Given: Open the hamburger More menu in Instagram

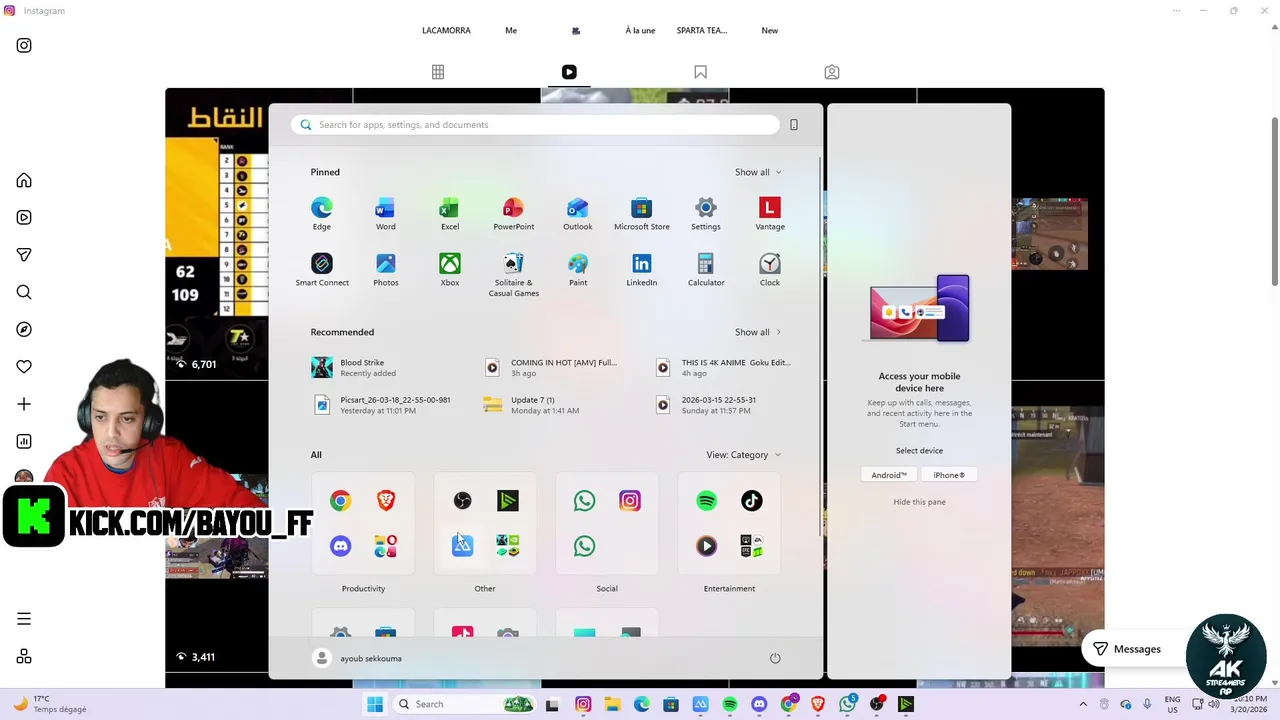Looking at the screenshot, I should tap(24, 619).
